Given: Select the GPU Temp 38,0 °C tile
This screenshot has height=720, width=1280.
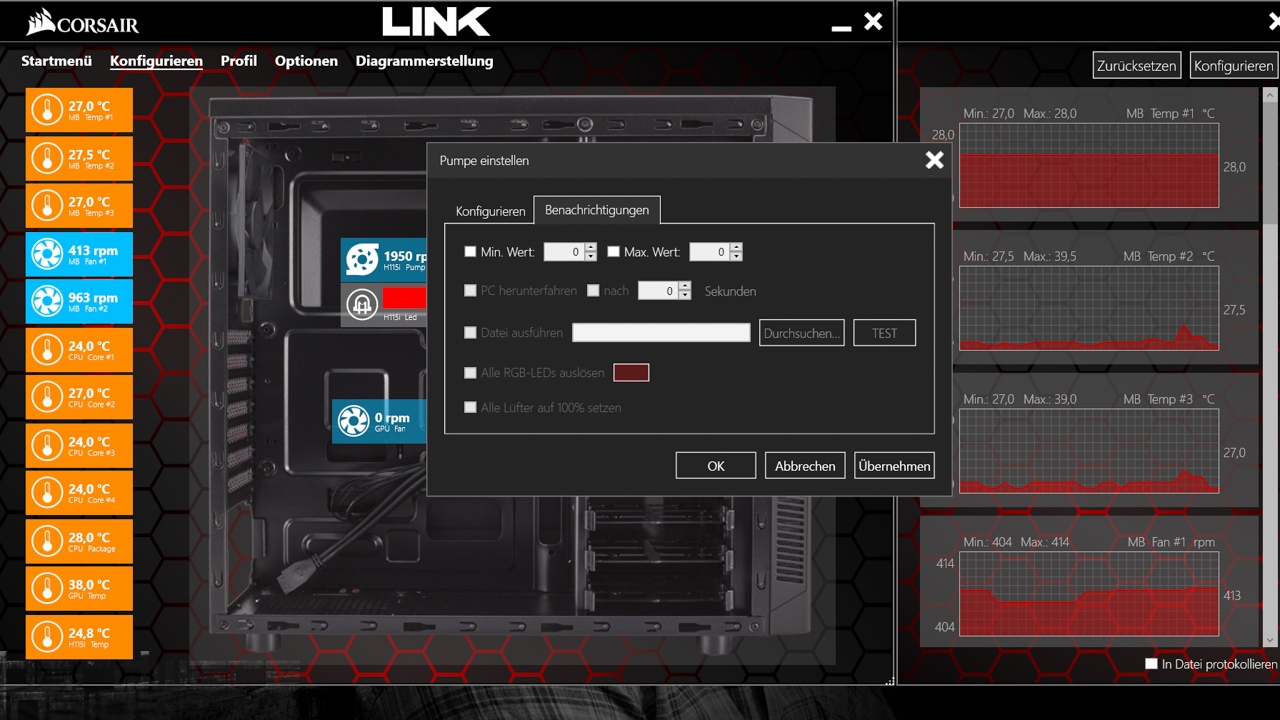Looking at the screenshot, I should pos(79,590).
